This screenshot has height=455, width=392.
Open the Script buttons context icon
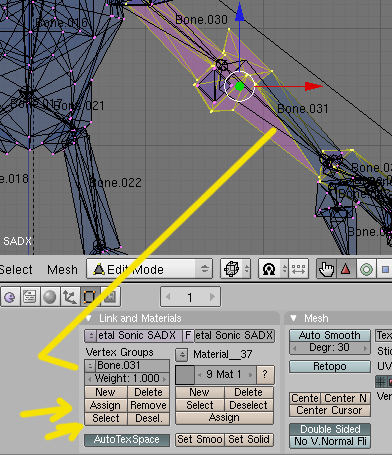click(30, 297)
